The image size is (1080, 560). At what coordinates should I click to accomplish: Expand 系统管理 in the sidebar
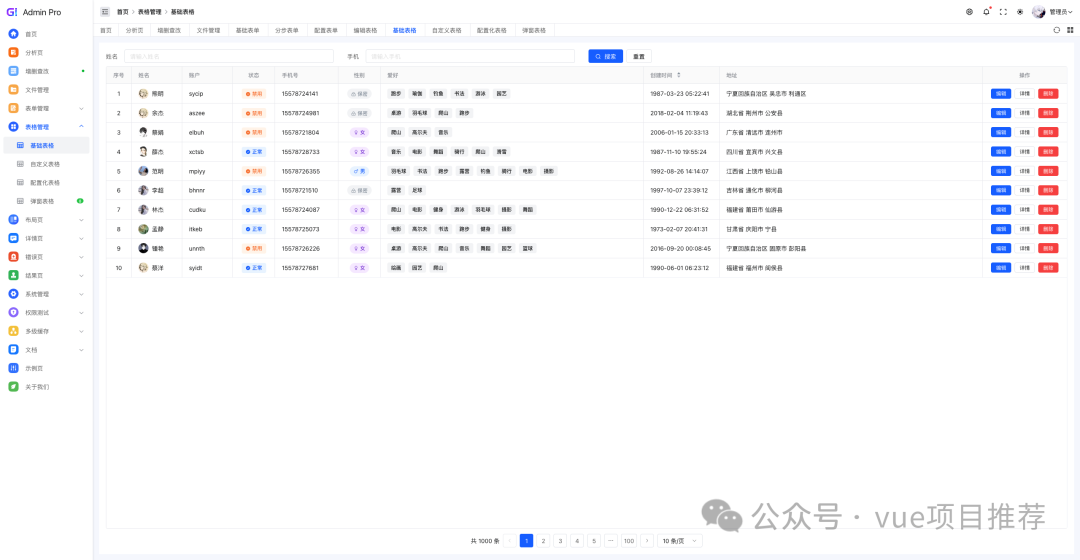coord(45,294)
